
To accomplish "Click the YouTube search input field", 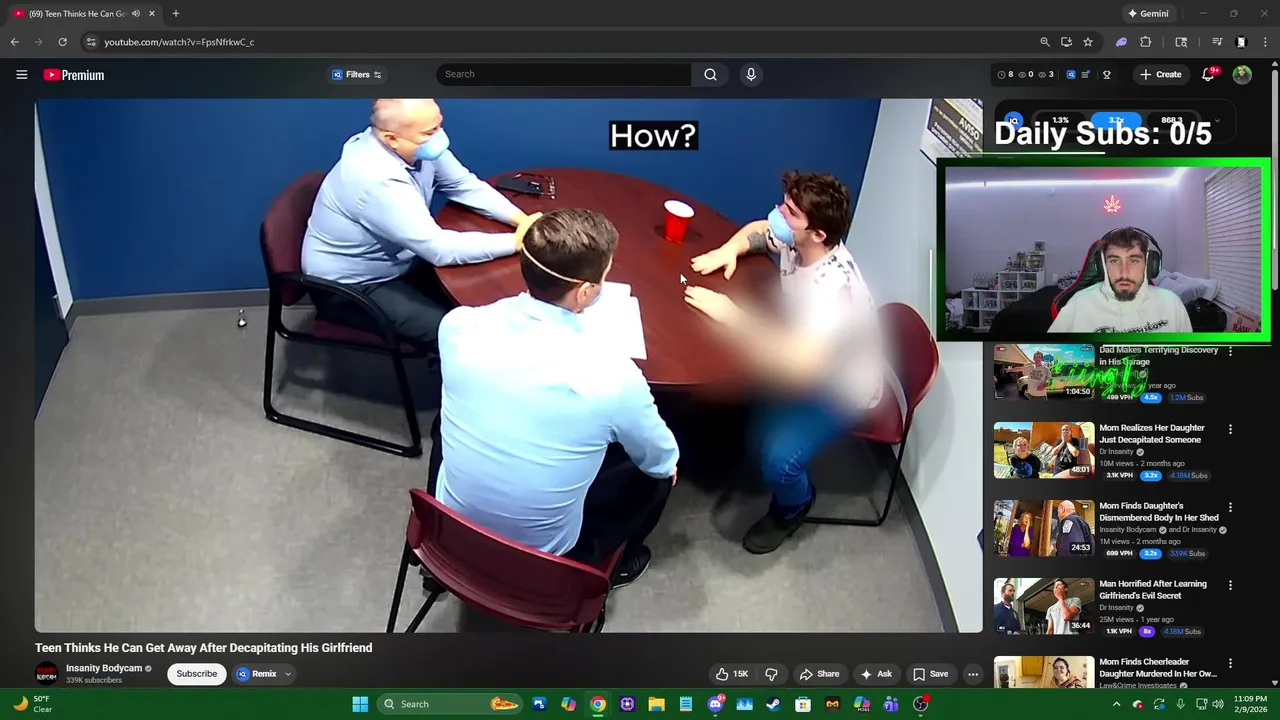I will 563,74.
